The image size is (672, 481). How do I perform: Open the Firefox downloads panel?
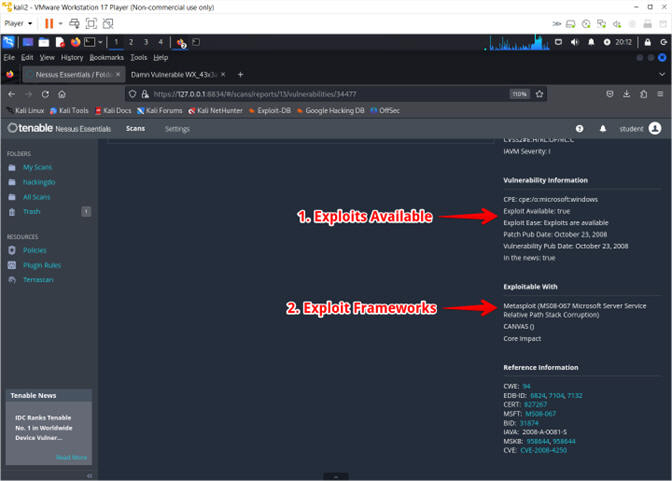tap(627, 94)
